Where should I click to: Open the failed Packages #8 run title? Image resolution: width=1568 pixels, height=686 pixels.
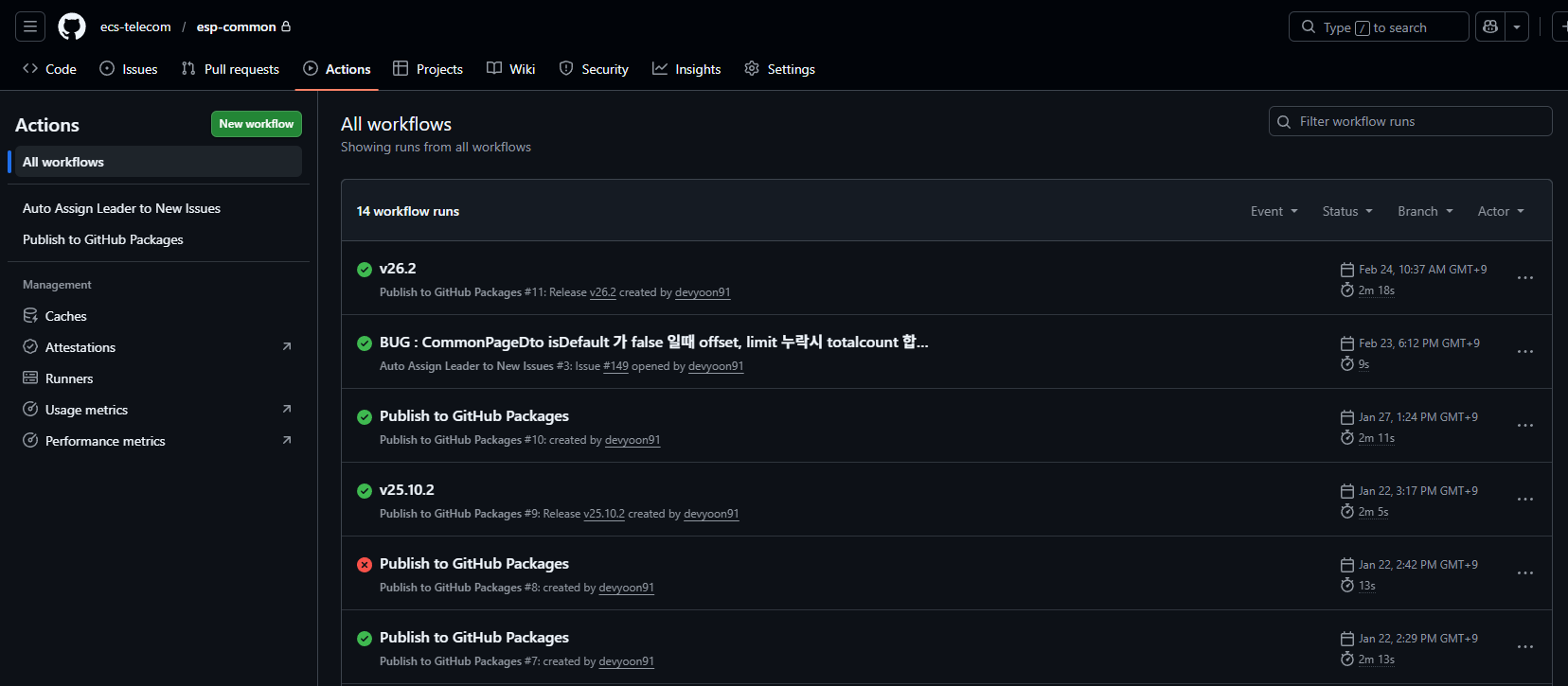(474, 564)
